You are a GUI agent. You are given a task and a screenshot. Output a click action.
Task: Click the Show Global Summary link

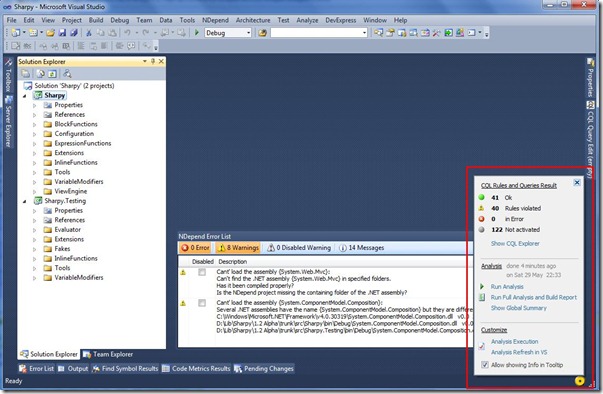(518, 308)
